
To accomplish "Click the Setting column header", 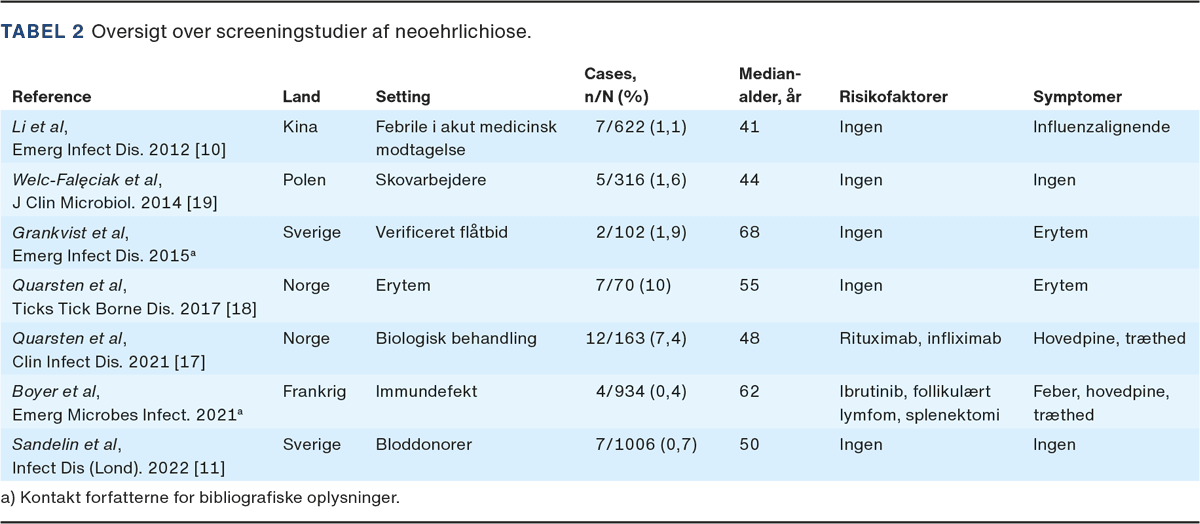I will [403, 97].
